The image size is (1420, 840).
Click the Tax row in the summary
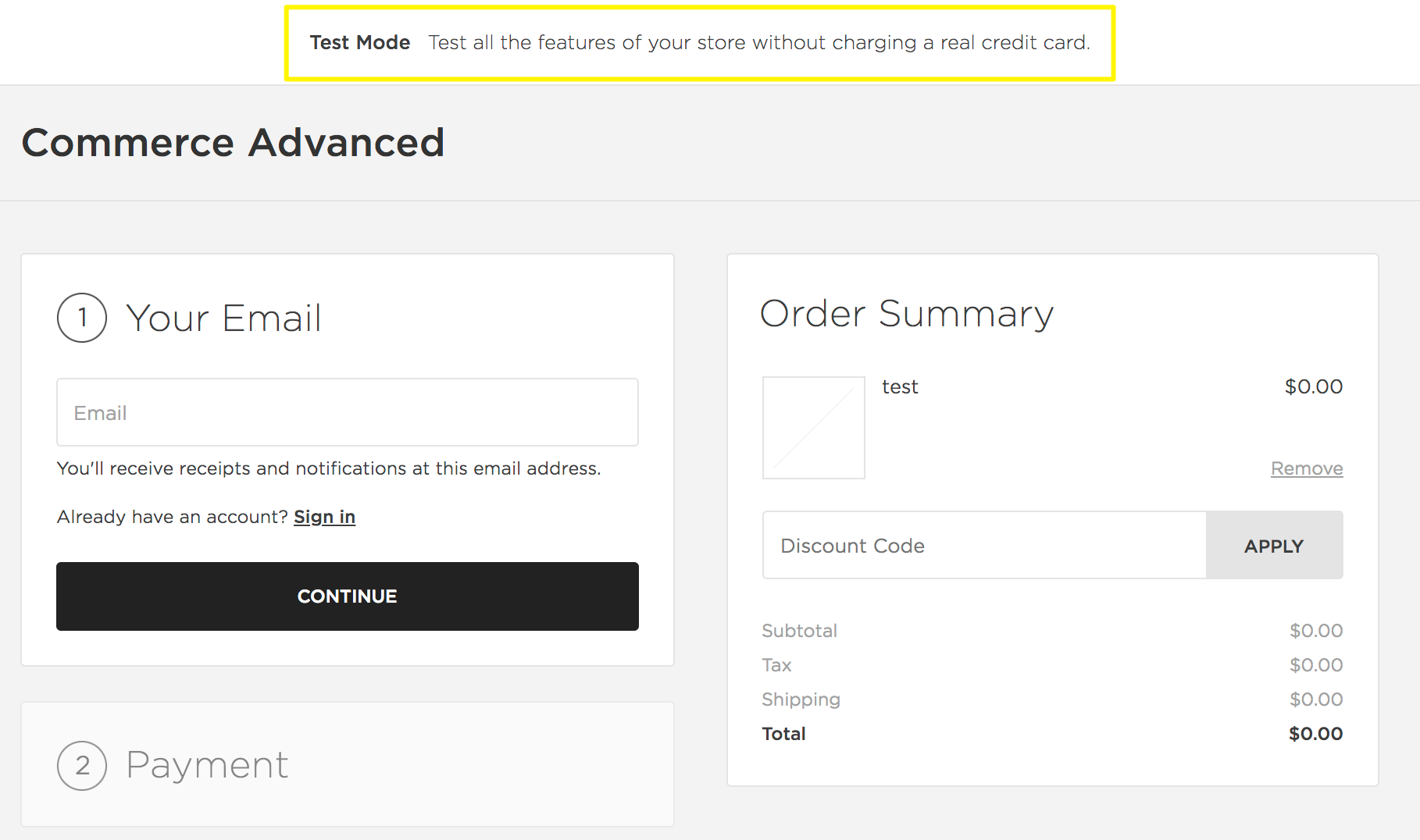(x=776, y=664)
